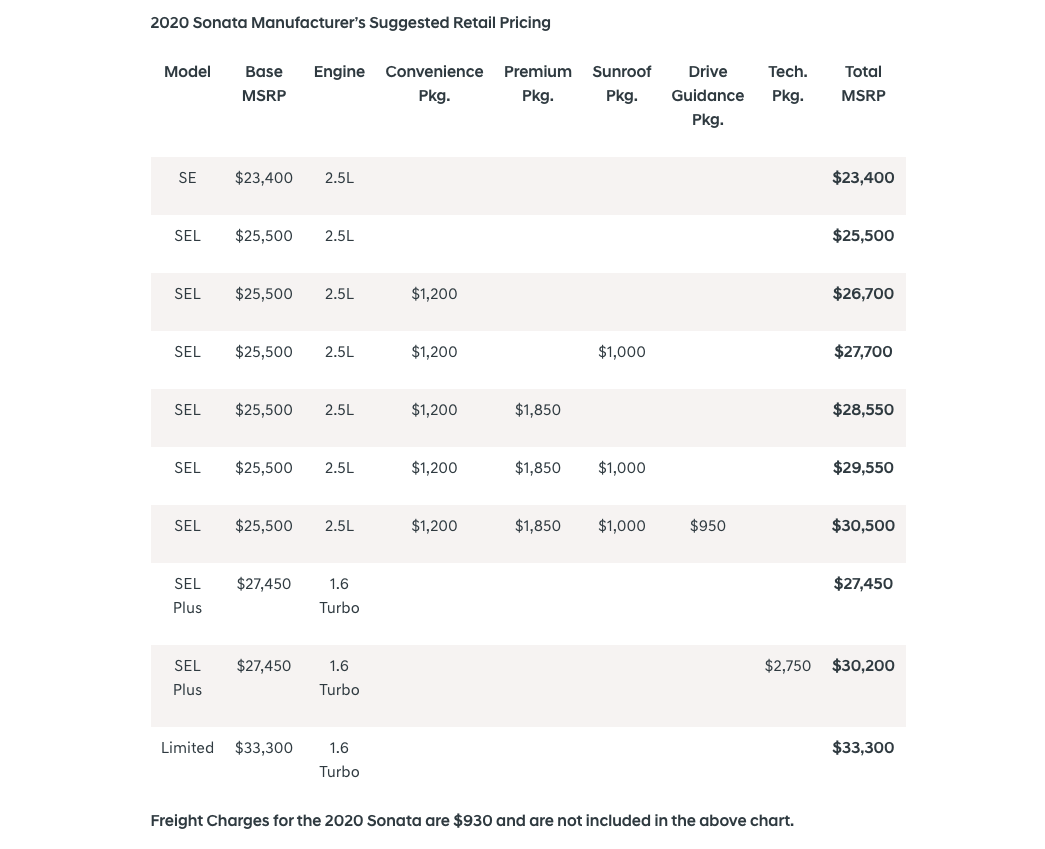Viewport: 1045px width, 849px height.
Task: Click the Freight Charges note below table
Action: tap(472, 821)
